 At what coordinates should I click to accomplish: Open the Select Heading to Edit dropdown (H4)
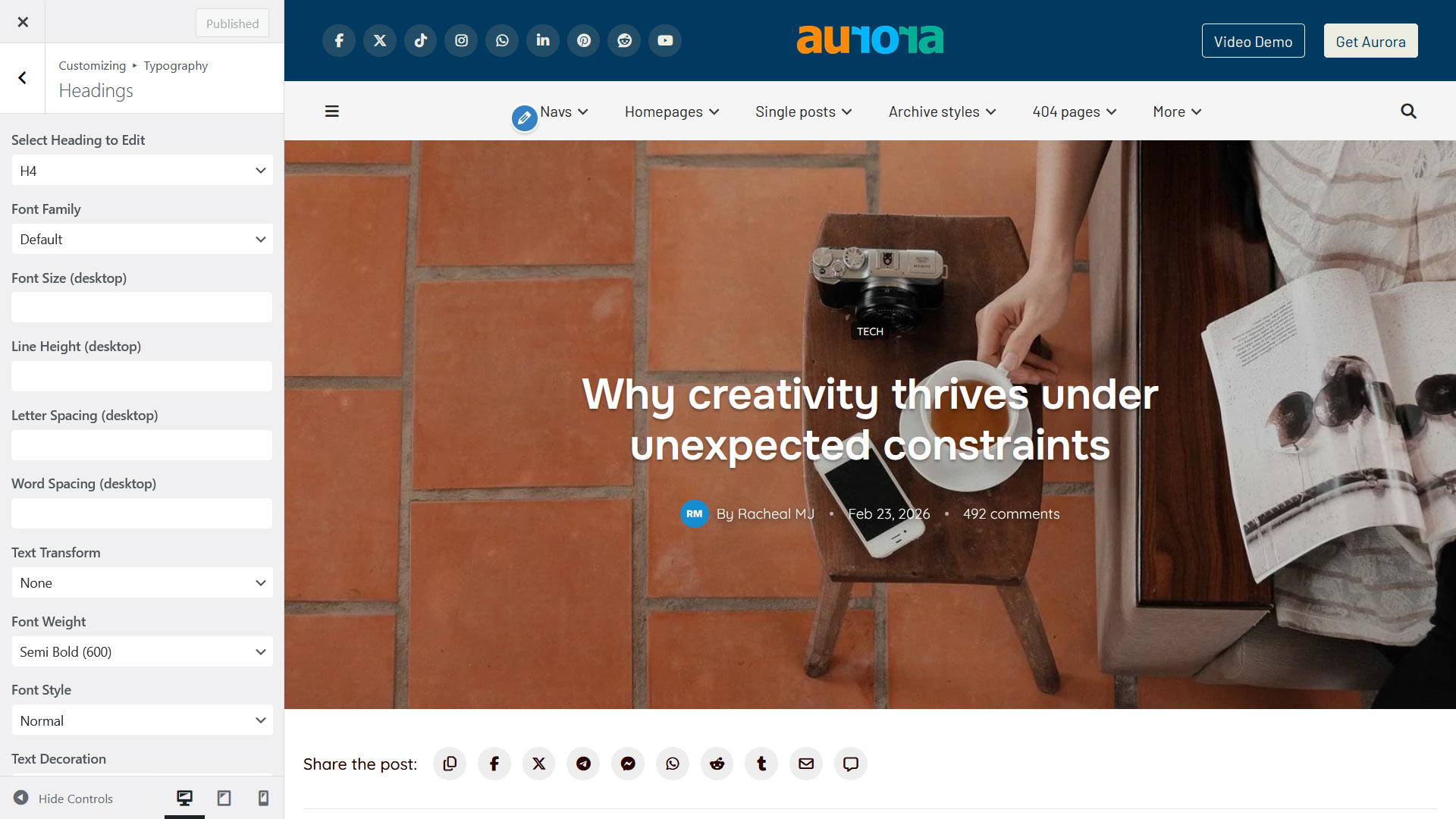coord(142,171)
